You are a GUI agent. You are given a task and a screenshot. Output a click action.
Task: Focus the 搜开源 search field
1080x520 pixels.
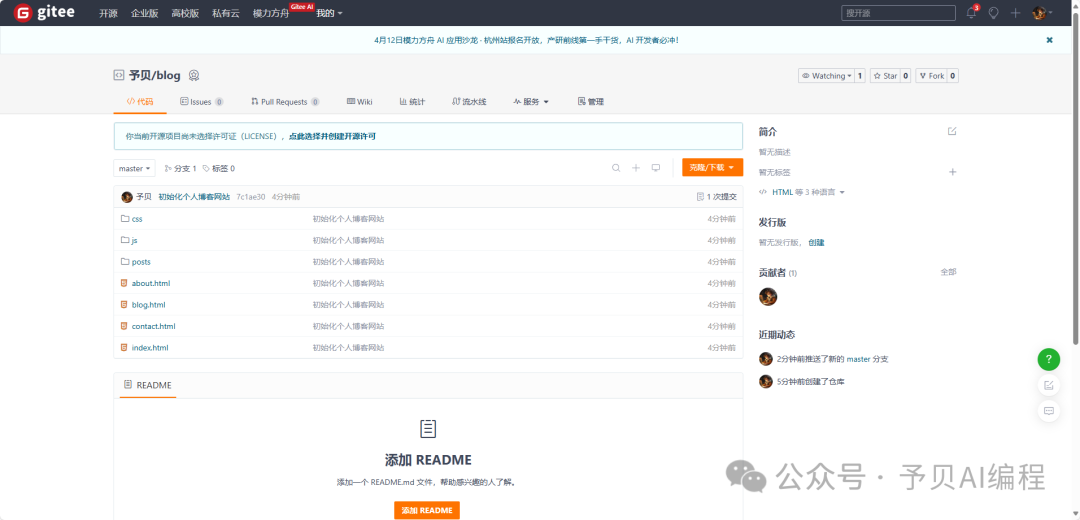[898, 13]
